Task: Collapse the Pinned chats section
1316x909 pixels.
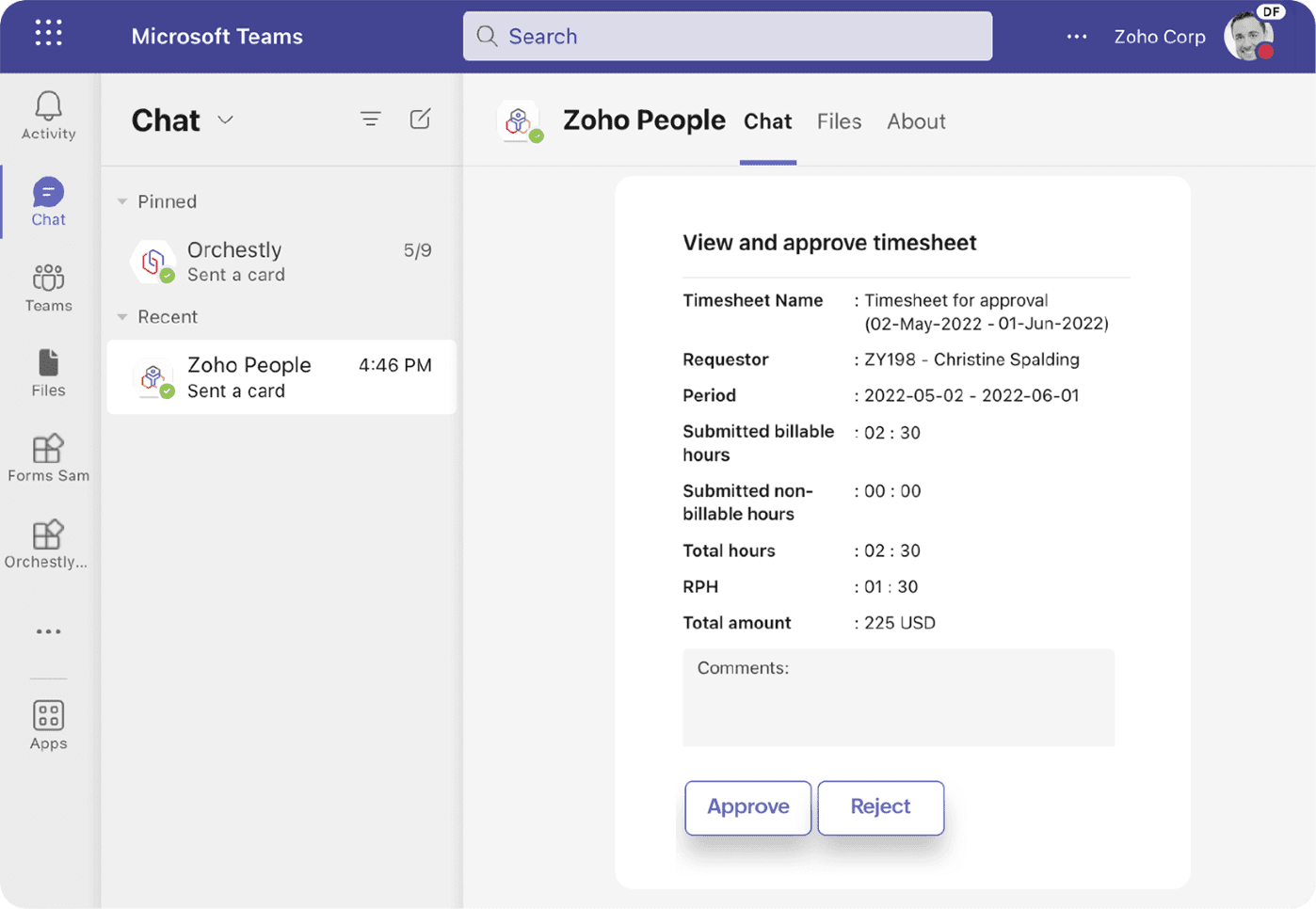Action: point(122,201)
